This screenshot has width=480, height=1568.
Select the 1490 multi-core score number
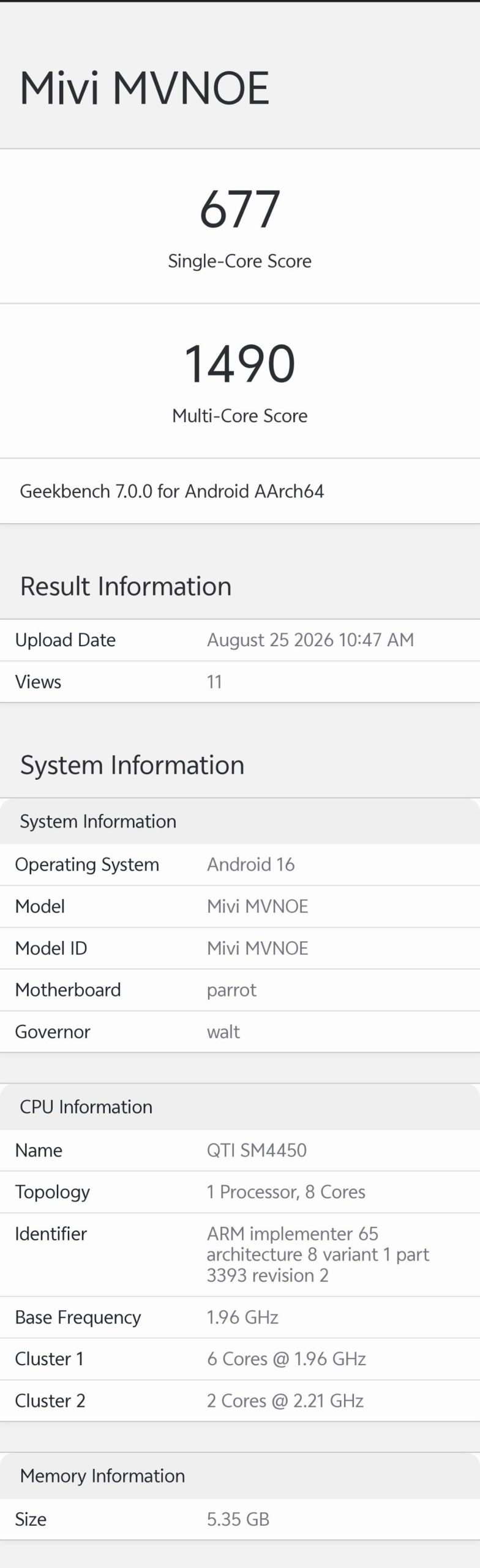tap(240, 364)
